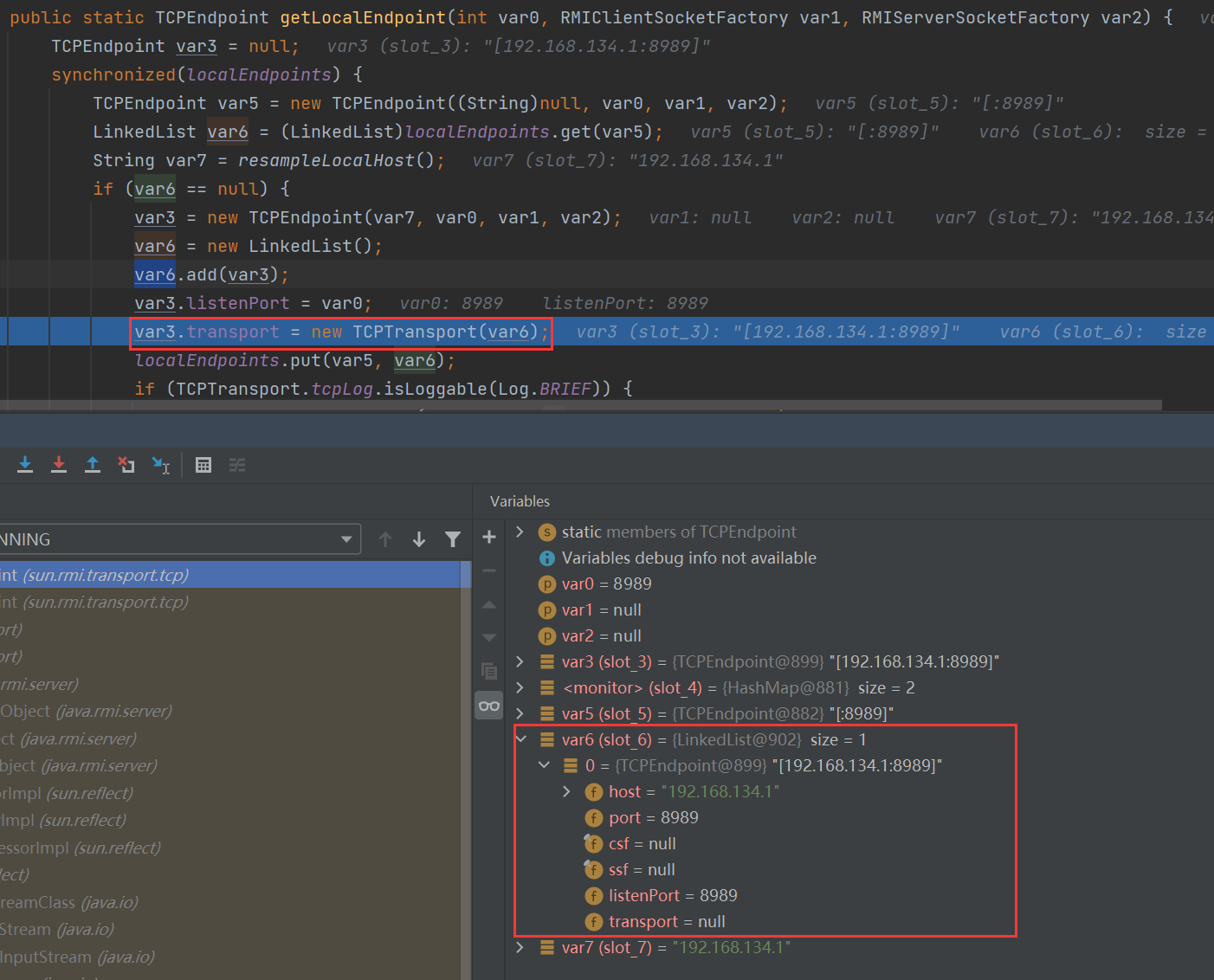Collapse element 0 TCPEndpoint@899 node
This screenshot has width=1214, height=980.
click(x=544, y=765)
